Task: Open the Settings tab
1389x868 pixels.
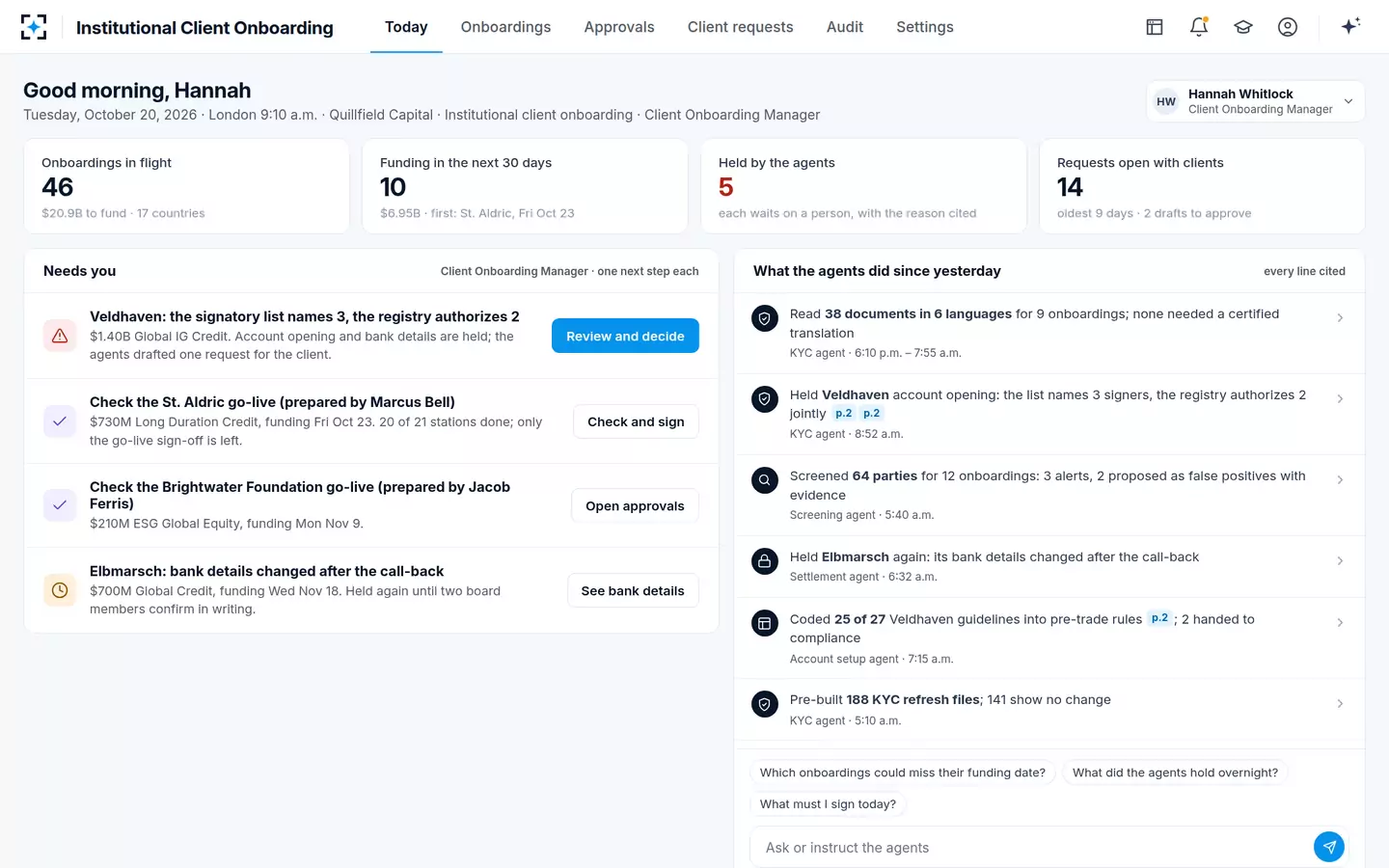Action: [x=925, y=27]
